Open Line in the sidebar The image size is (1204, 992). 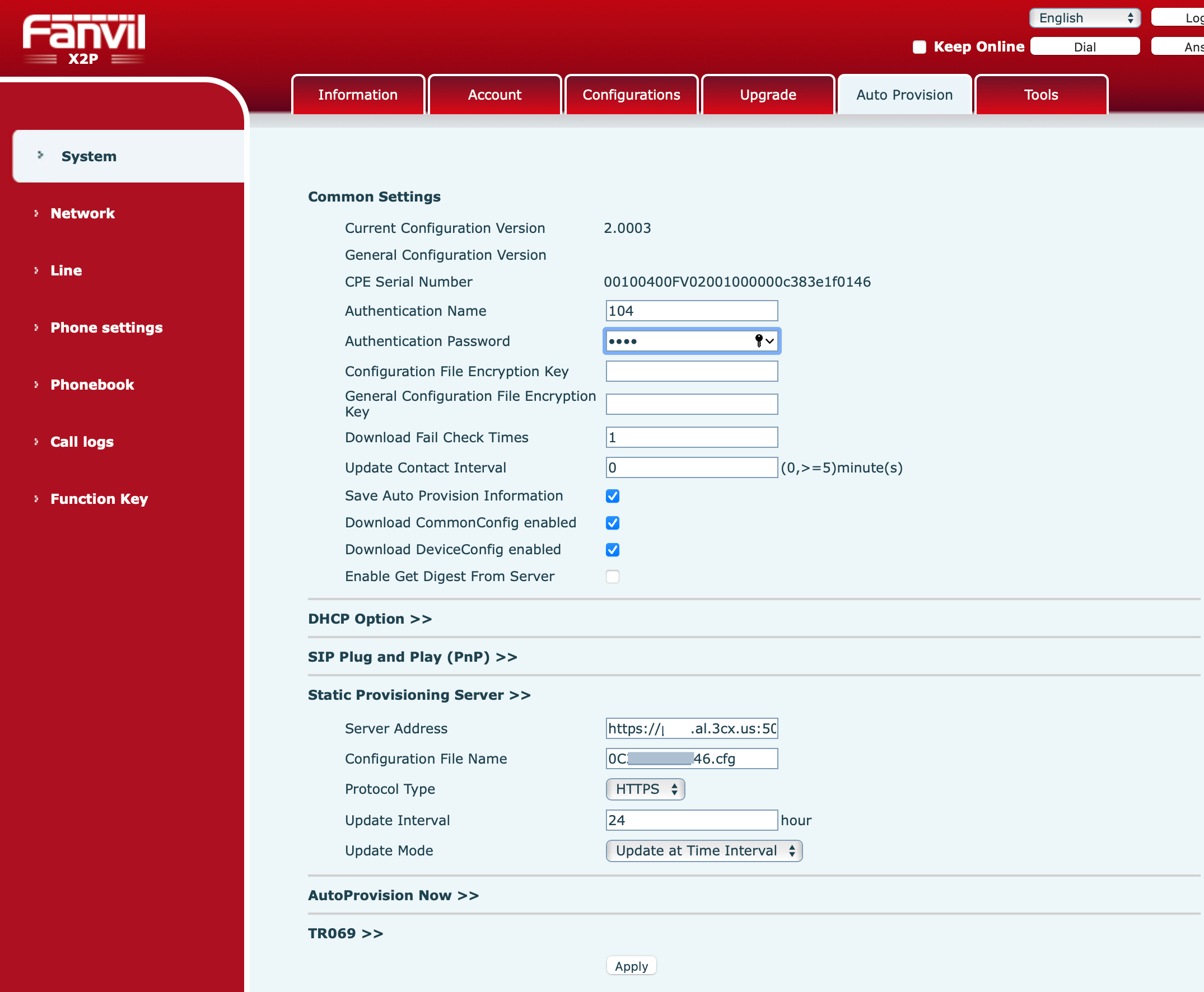coord(66,270)
